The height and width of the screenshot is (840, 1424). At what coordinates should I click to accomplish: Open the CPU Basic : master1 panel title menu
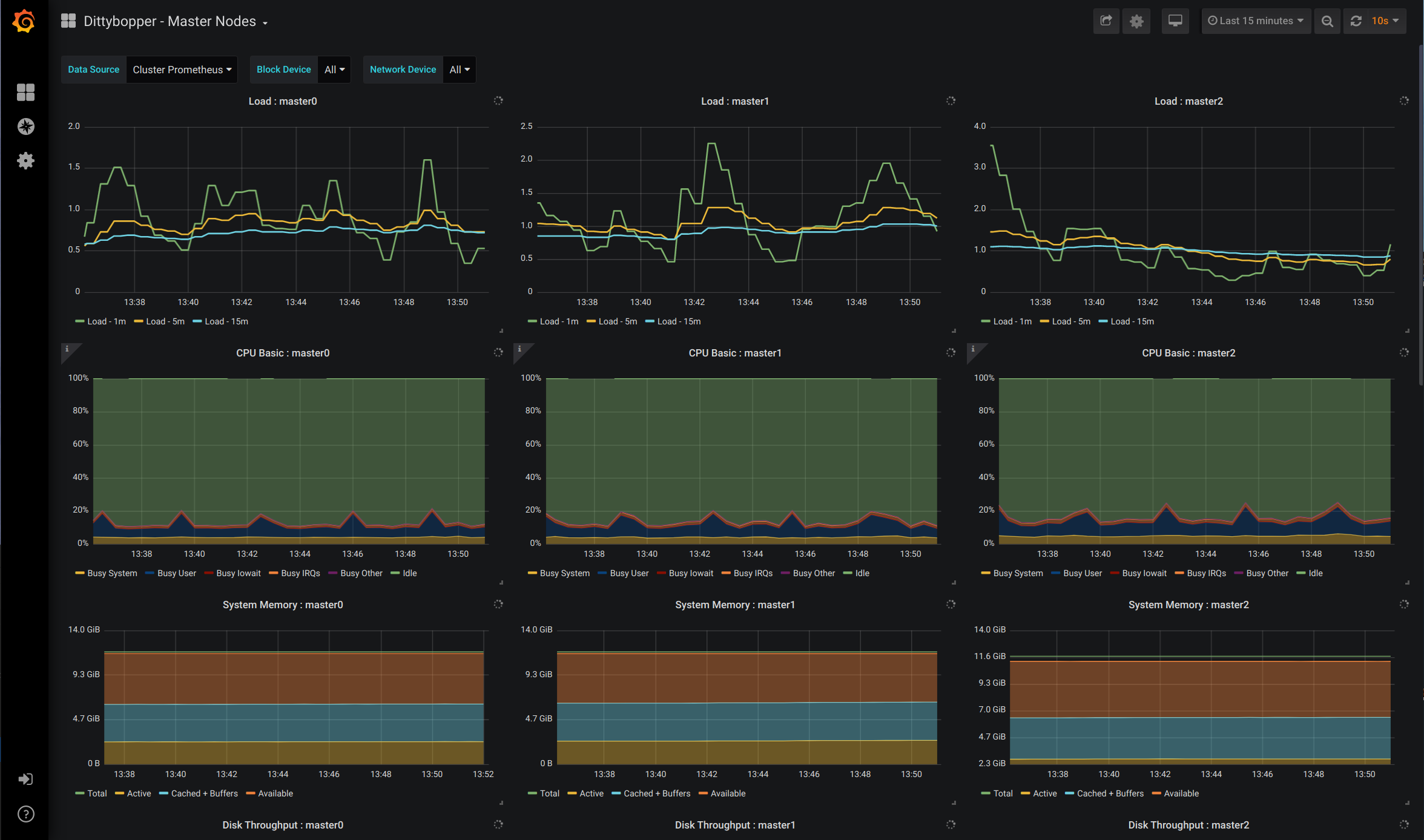[735, 353]
